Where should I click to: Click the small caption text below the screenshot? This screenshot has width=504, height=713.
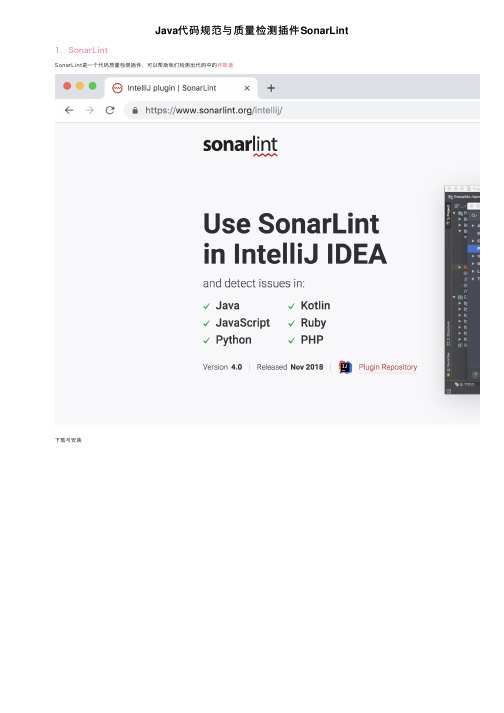pyautogui.click(x=68, y=440)
